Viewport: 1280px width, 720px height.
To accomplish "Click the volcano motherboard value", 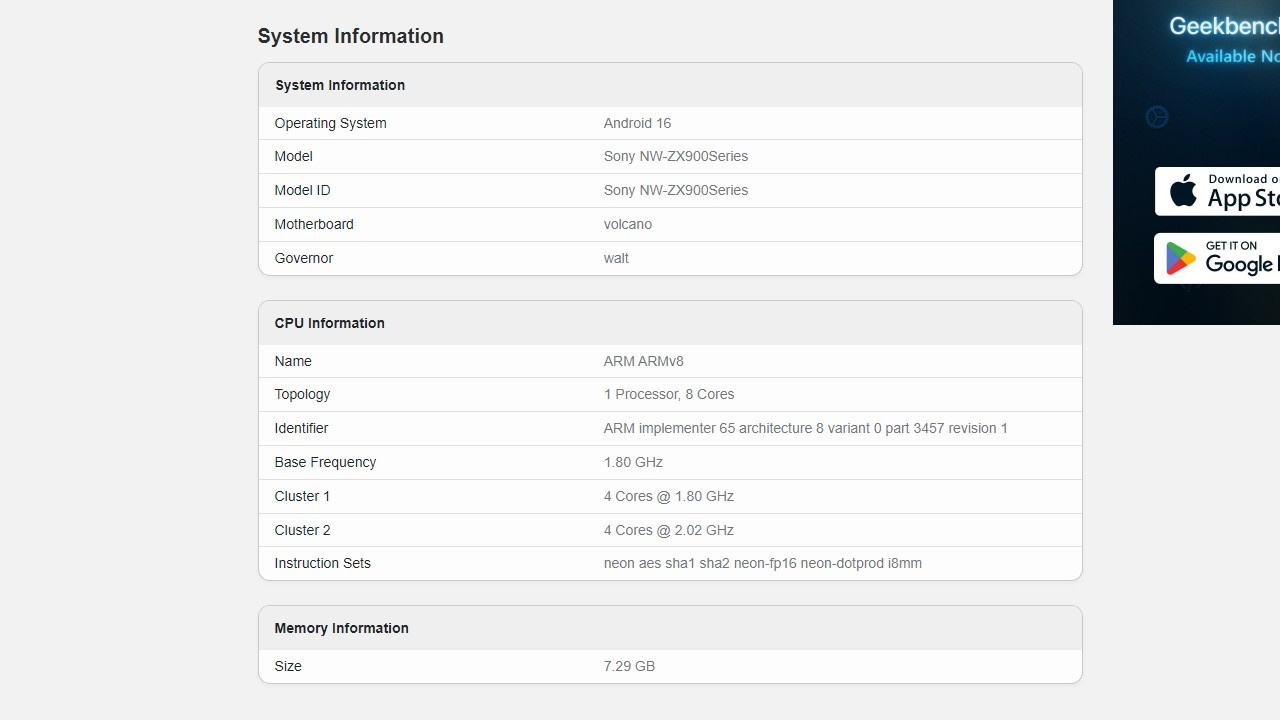I will click(628, 224).
